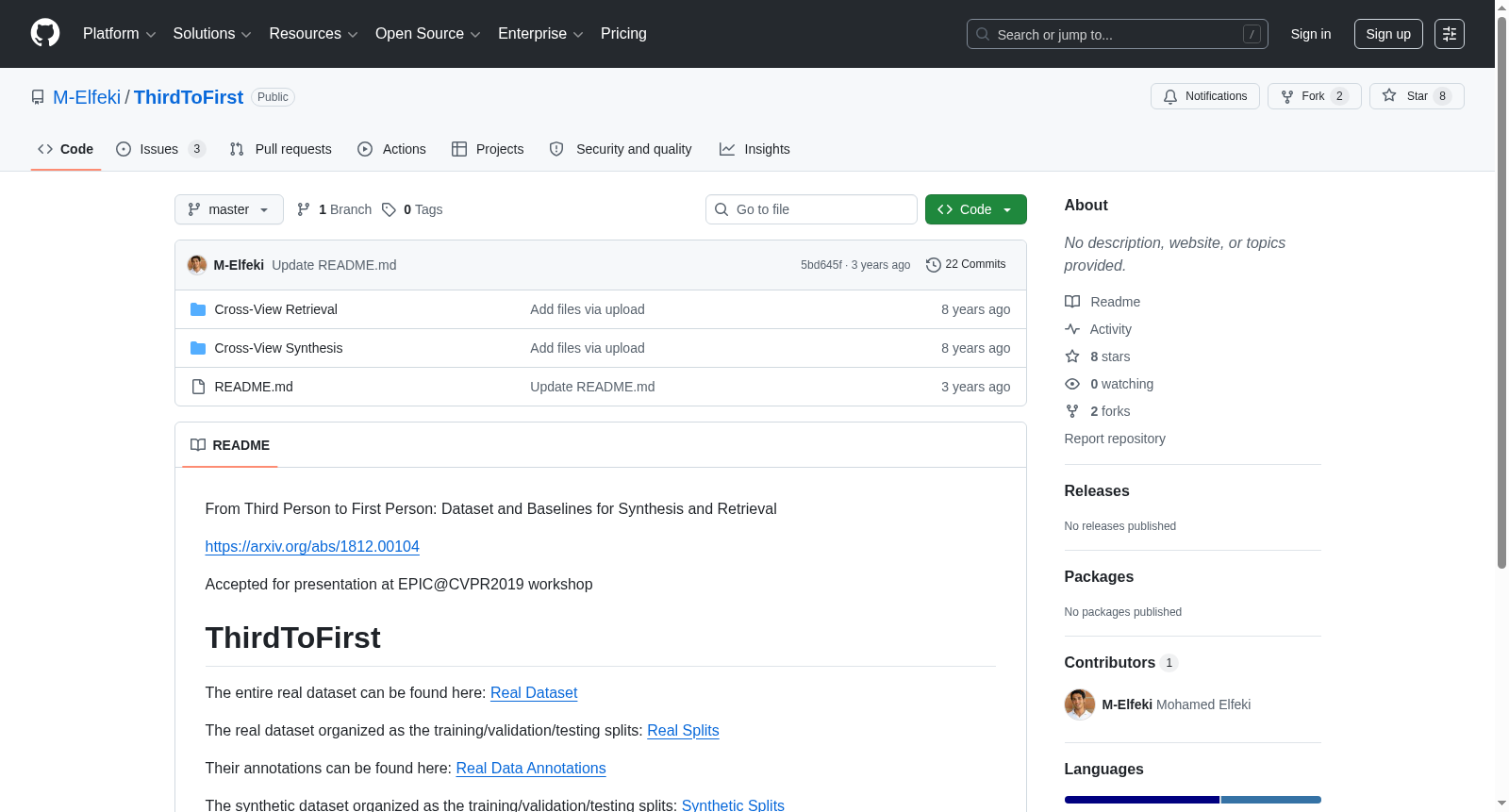Image resolution: width=1509 pixels, height=812 pixels.
Task: Open the Releases section heading
Action: coord(1097,491)
